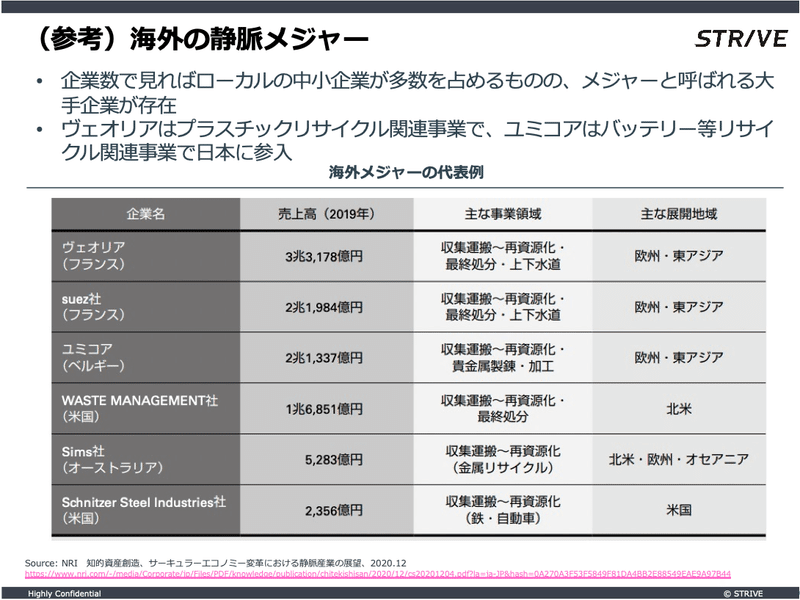Select the slide title （参考）海外の静脈メジャー
The image size is (800, 600).
point(201,39)
